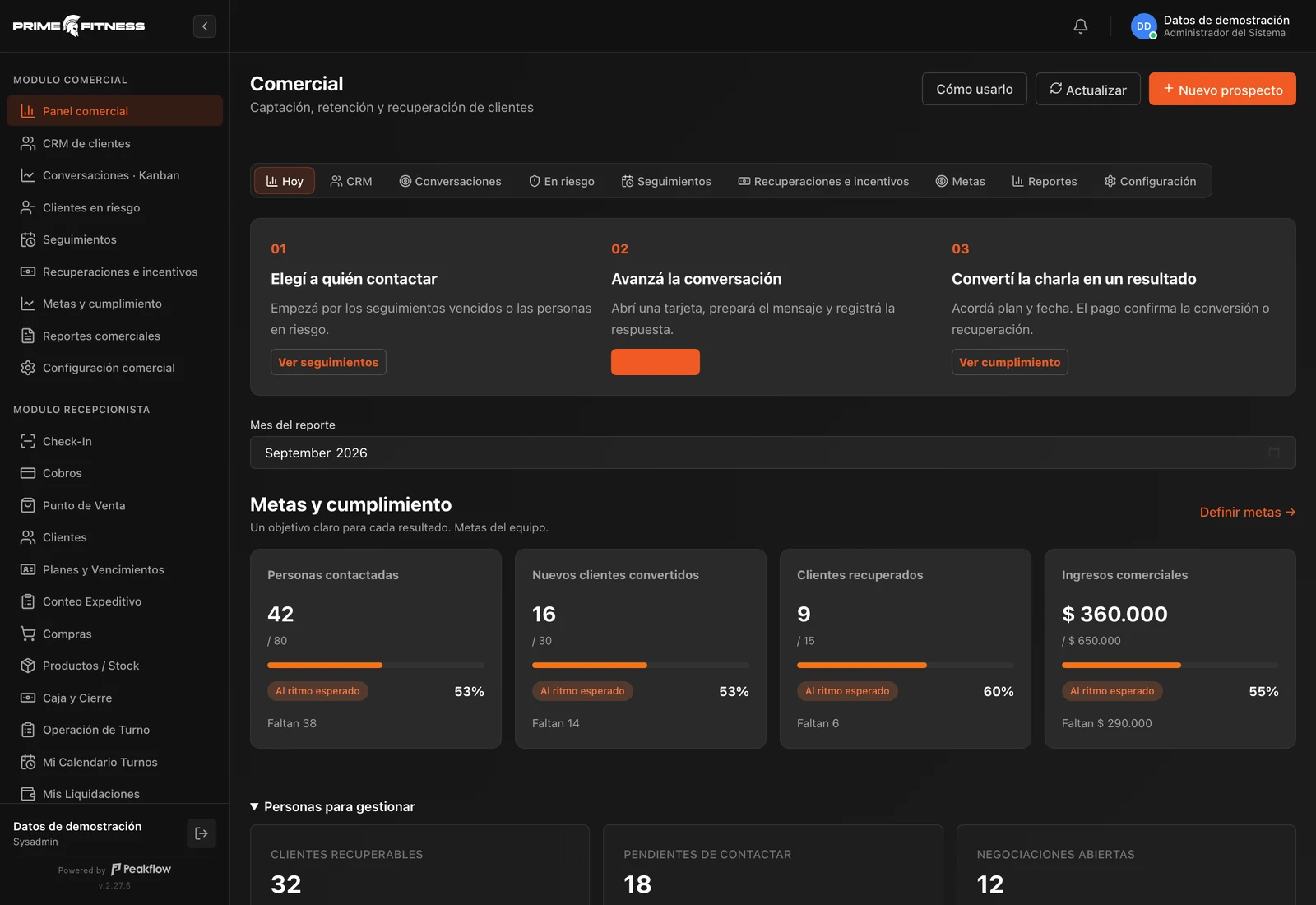Image resolution: width=1316 pixels, height=905 pixels.
Task: Click the 'Al ritmo esperado' badge on Clientes recuperados
Action: [x=847, y=691]
